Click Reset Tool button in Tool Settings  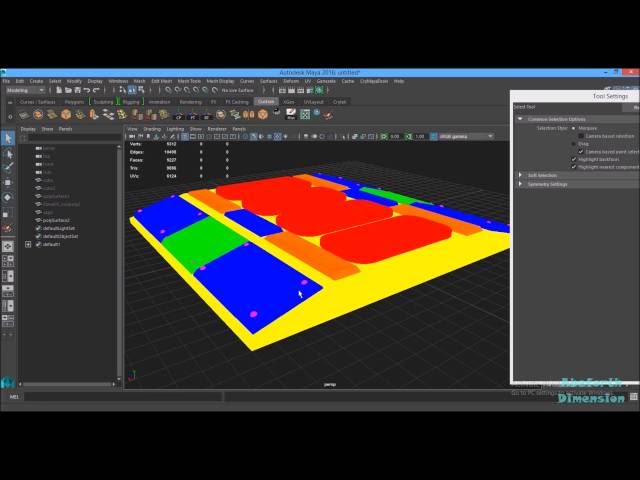point(632,107)
